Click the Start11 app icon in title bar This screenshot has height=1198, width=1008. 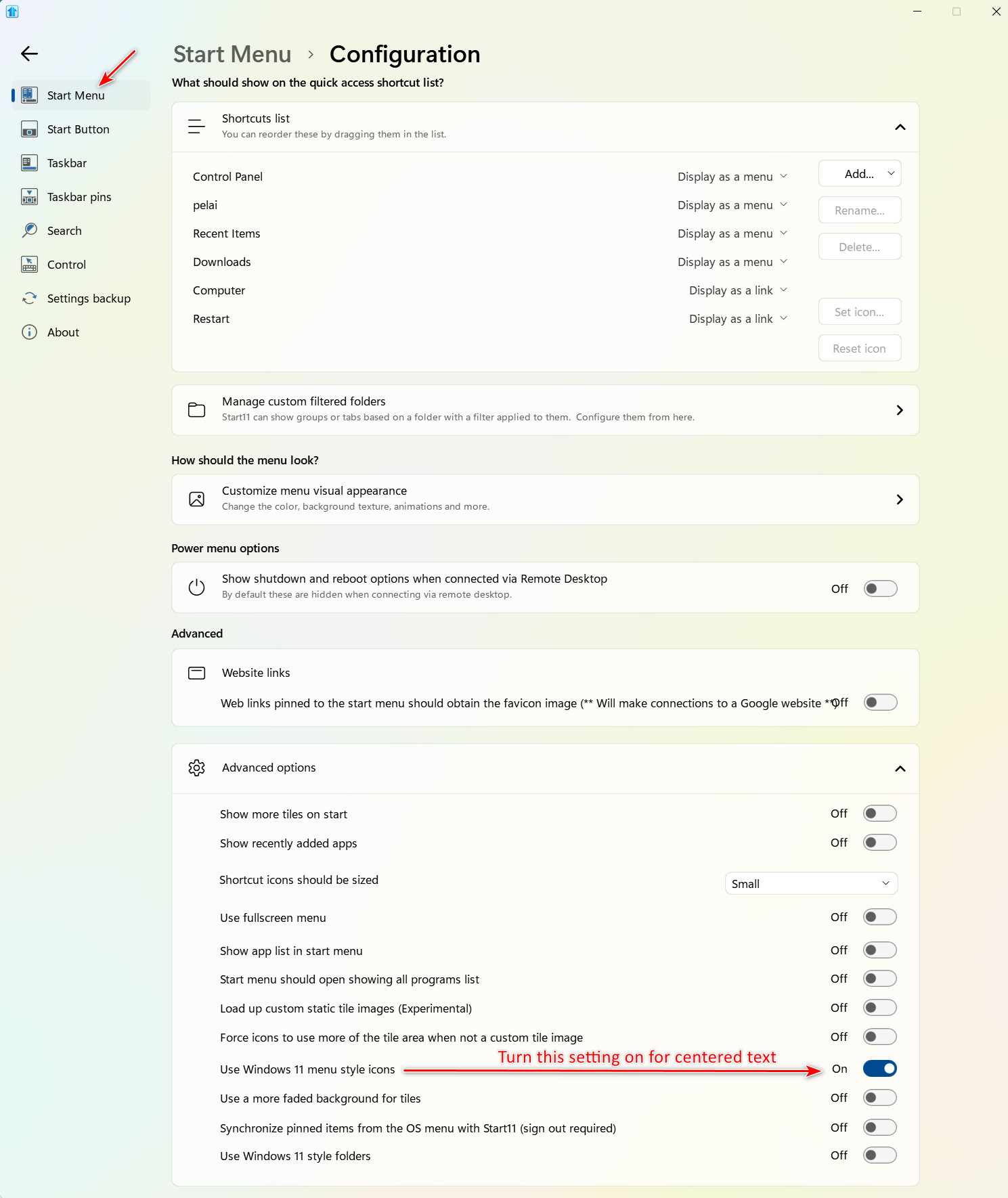pyautogui.click(x=12, y=12)
